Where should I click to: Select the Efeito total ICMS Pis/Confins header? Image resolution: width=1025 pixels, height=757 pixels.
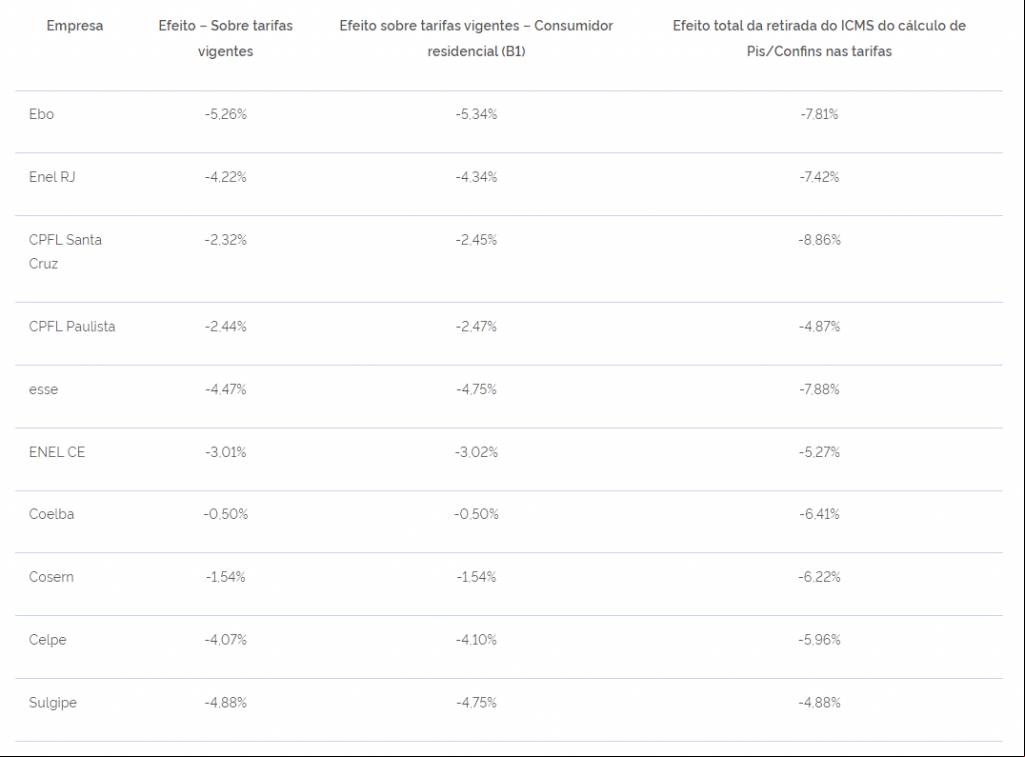(x=819, y=39)
